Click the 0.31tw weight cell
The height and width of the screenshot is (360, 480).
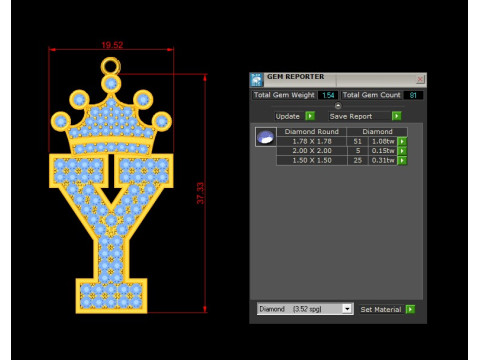tap(383, 161)
